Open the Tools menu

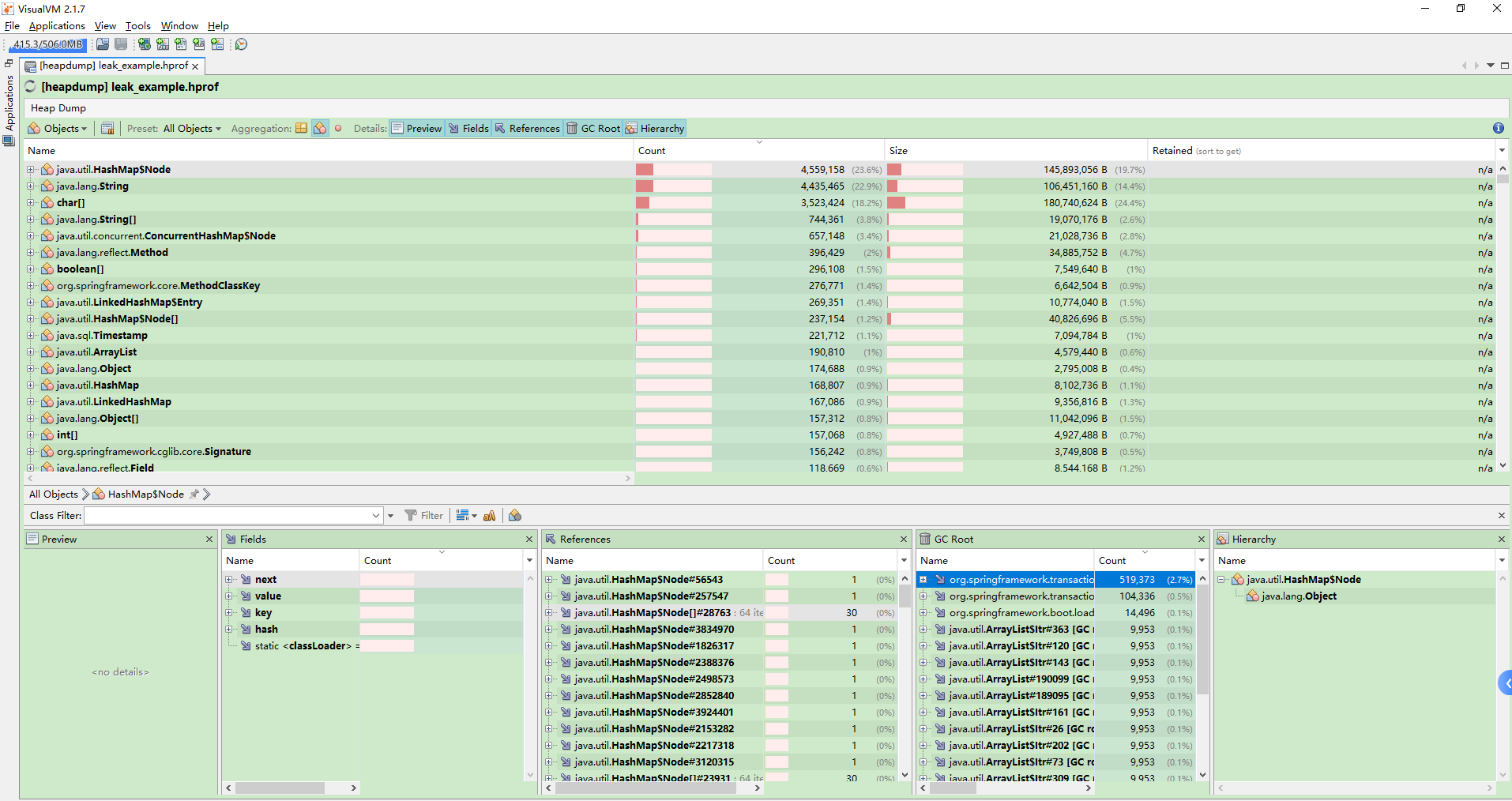pos(138,26)
